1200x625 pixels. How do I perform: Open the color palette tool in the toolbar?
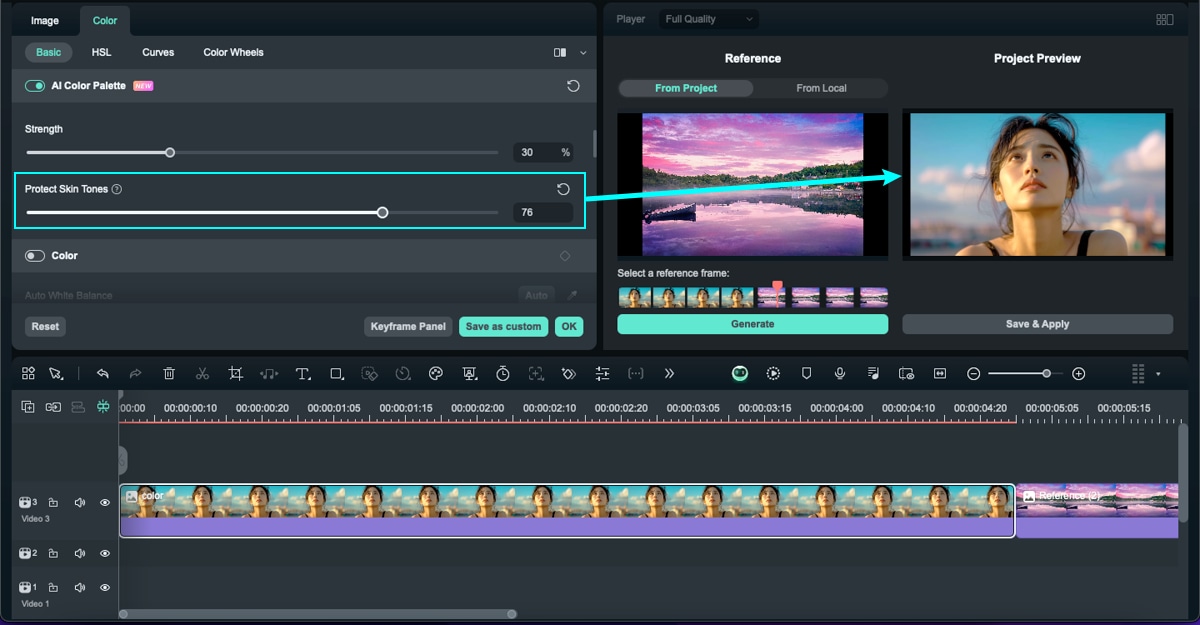click(x=435, y=373)
